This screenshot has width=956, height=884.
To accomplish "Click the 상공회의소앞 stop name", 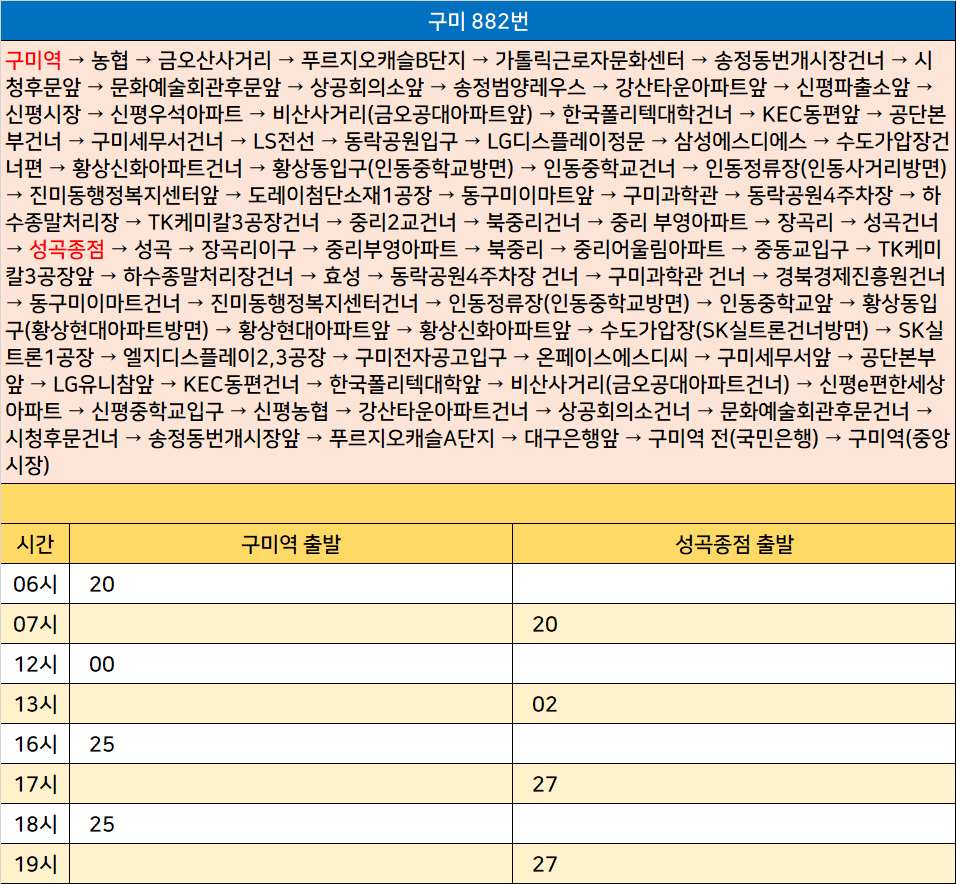I will pos(366,87).
